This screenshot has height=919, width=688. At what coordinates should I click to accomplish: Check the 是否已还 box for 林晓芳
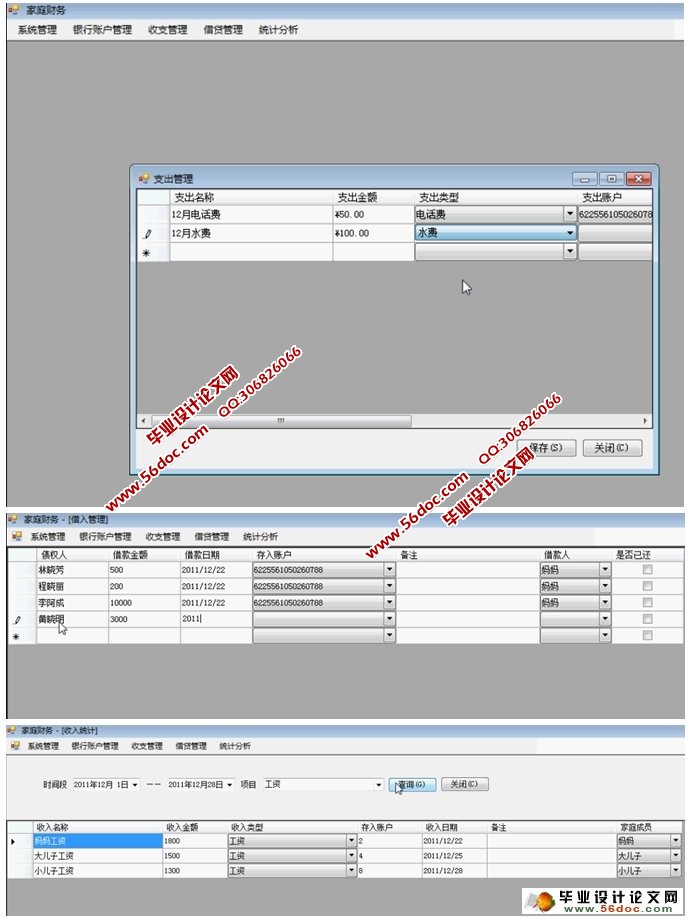click(647, 569)
